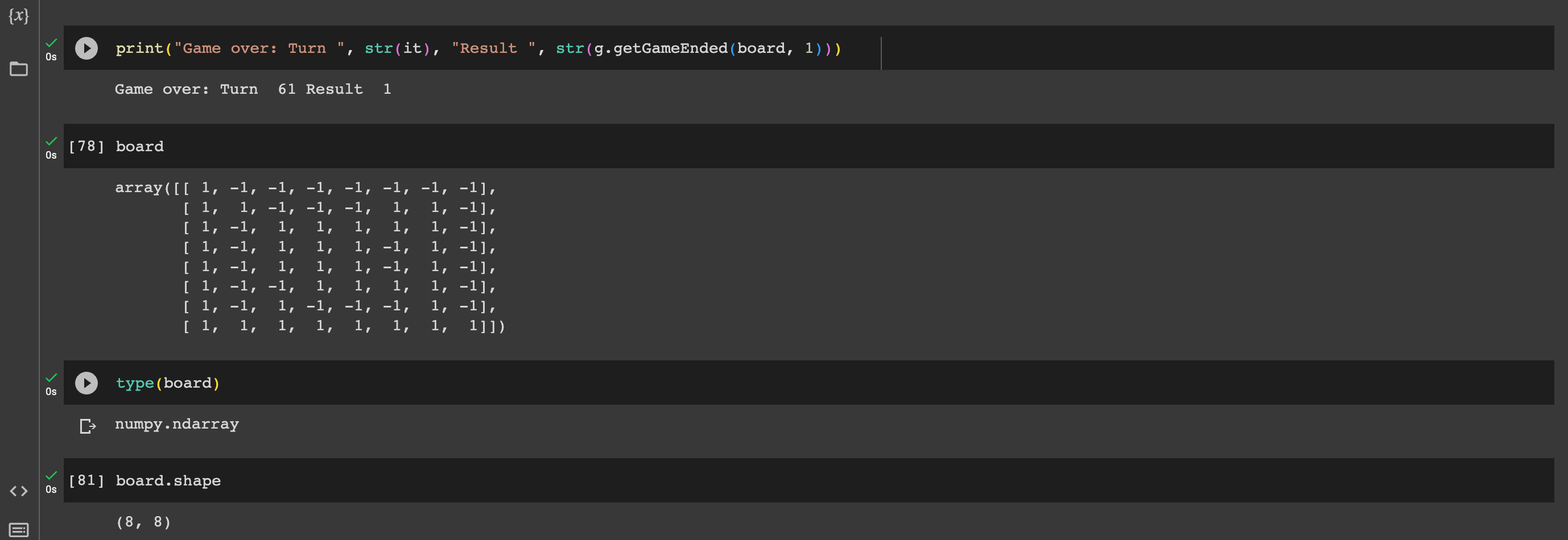Click the green check status of board cell

[51, 141]
